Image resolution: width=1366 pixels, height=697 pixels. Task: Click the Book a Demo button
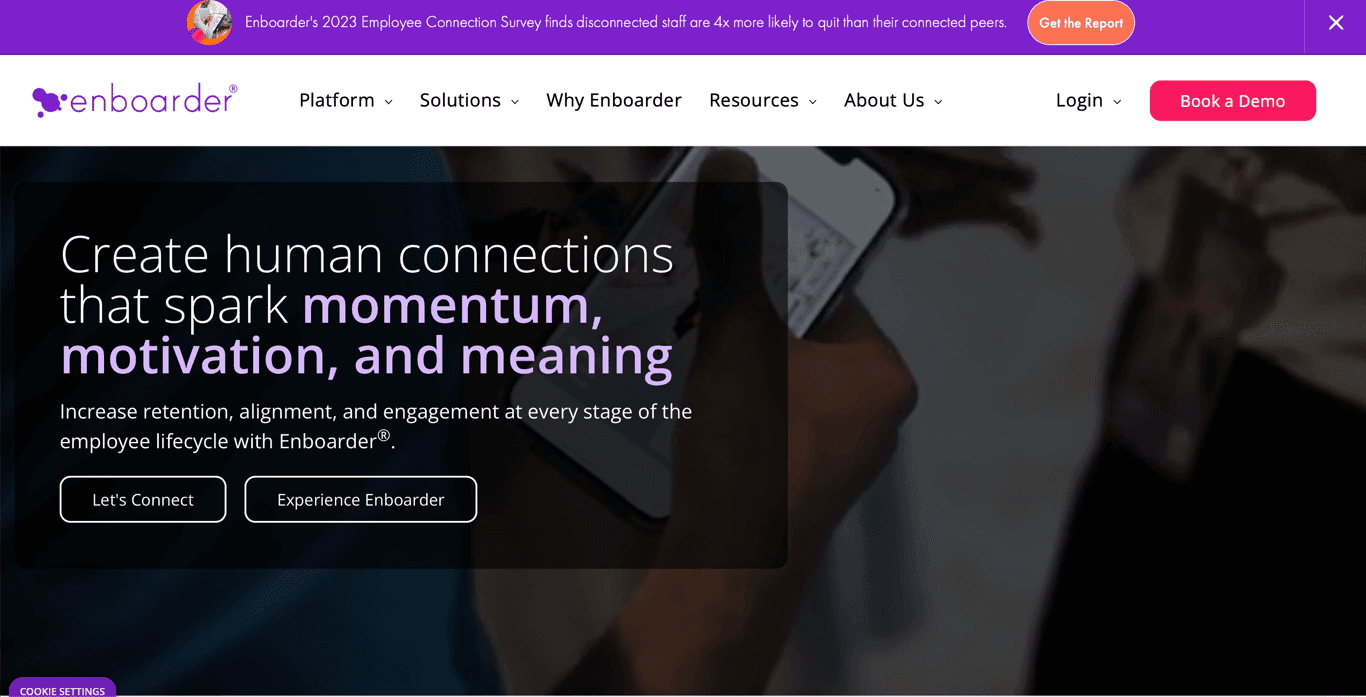(1232, 101)
